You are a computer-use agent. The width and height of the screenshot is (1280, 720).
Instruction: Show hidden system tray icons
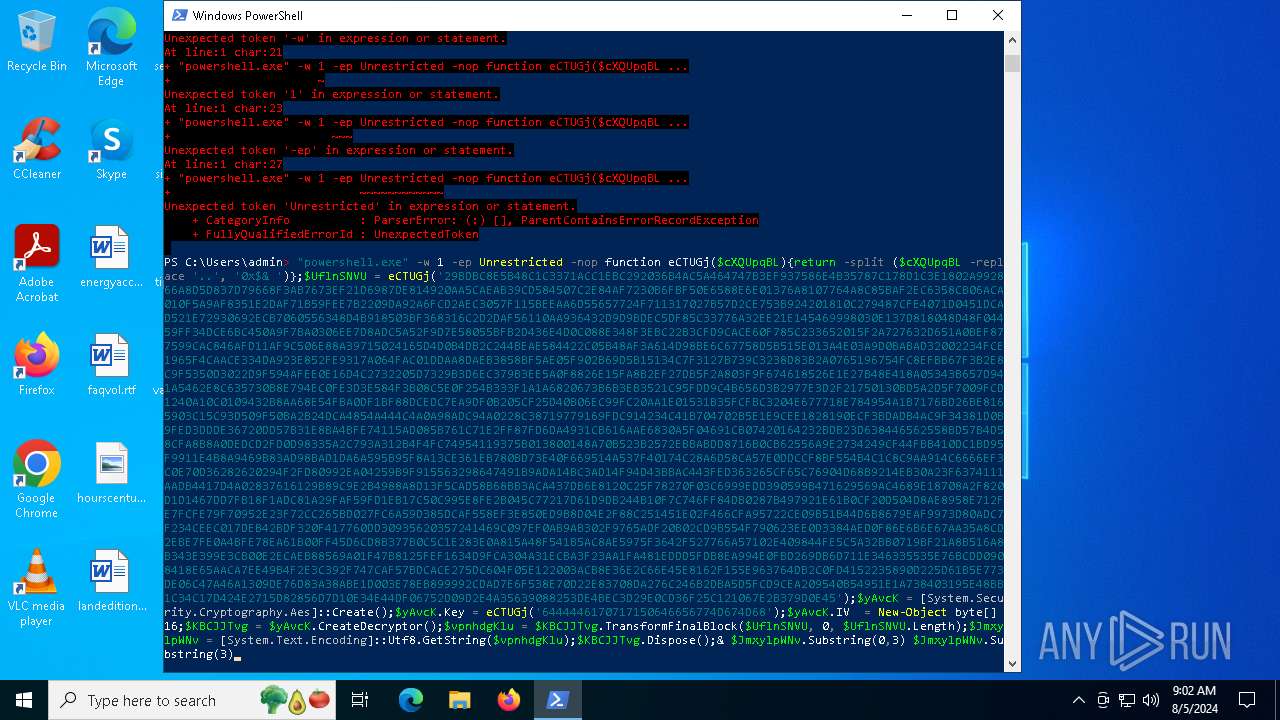pos(1078,700)
